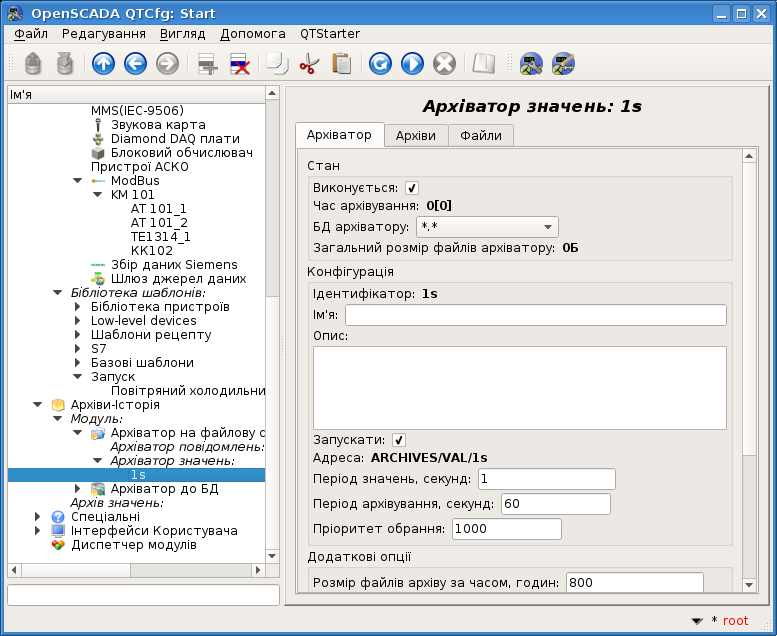Open the Допомога menu
The height and width of the screenshot is (636, 777).
click(x=253, y=34)
